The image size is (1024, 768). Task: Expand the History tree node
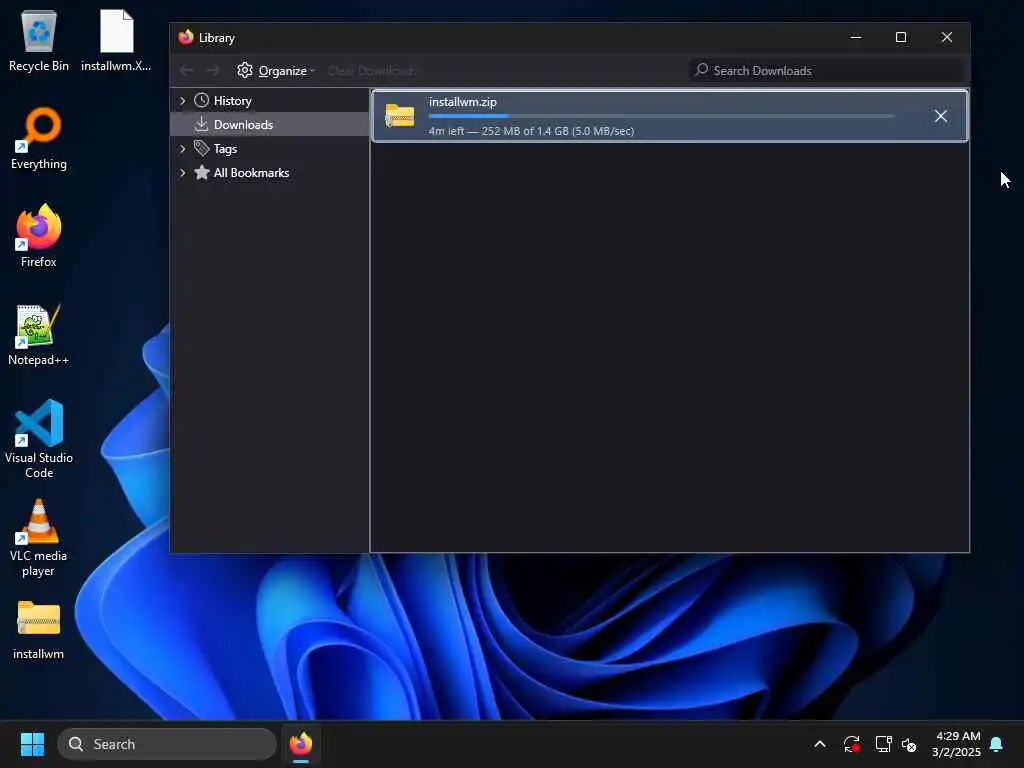182,101
